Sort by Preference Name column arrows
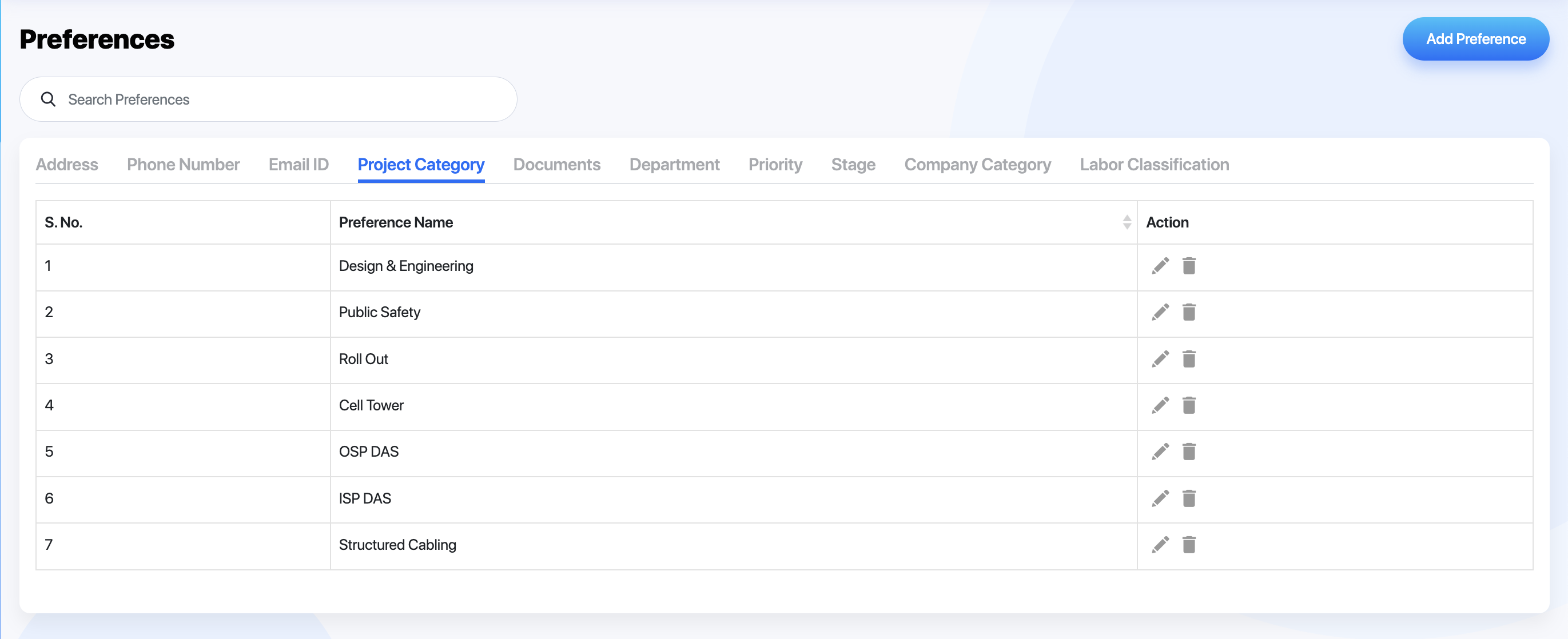This screenshot has height=639, width=1568. coord(1127,222)
